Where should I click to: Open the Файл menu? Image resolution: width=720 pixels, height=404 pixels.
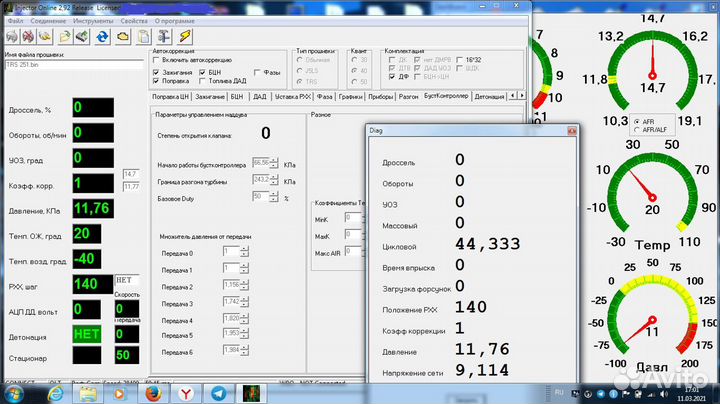16,21
